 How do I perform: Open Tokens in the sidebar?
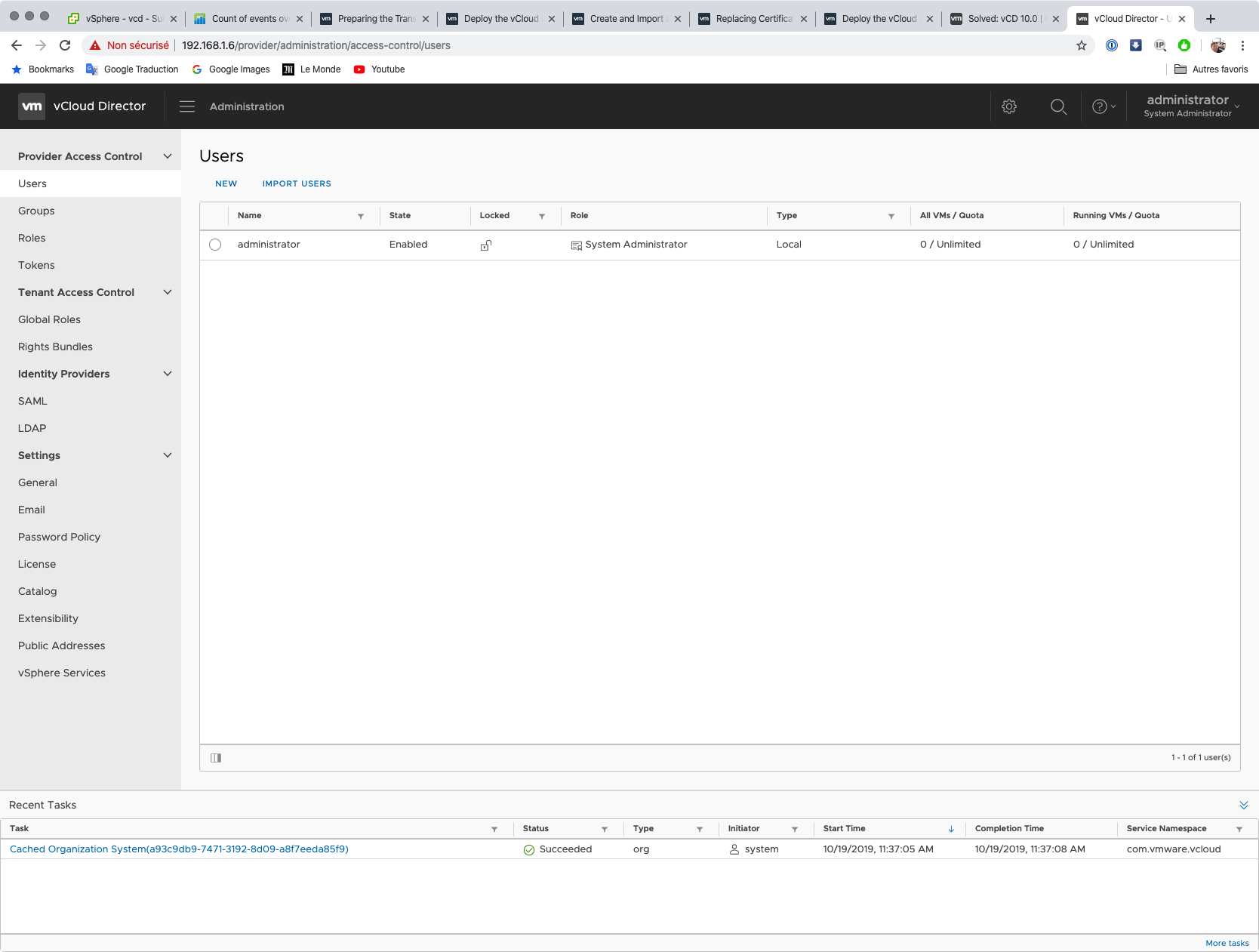coord(36,265)
